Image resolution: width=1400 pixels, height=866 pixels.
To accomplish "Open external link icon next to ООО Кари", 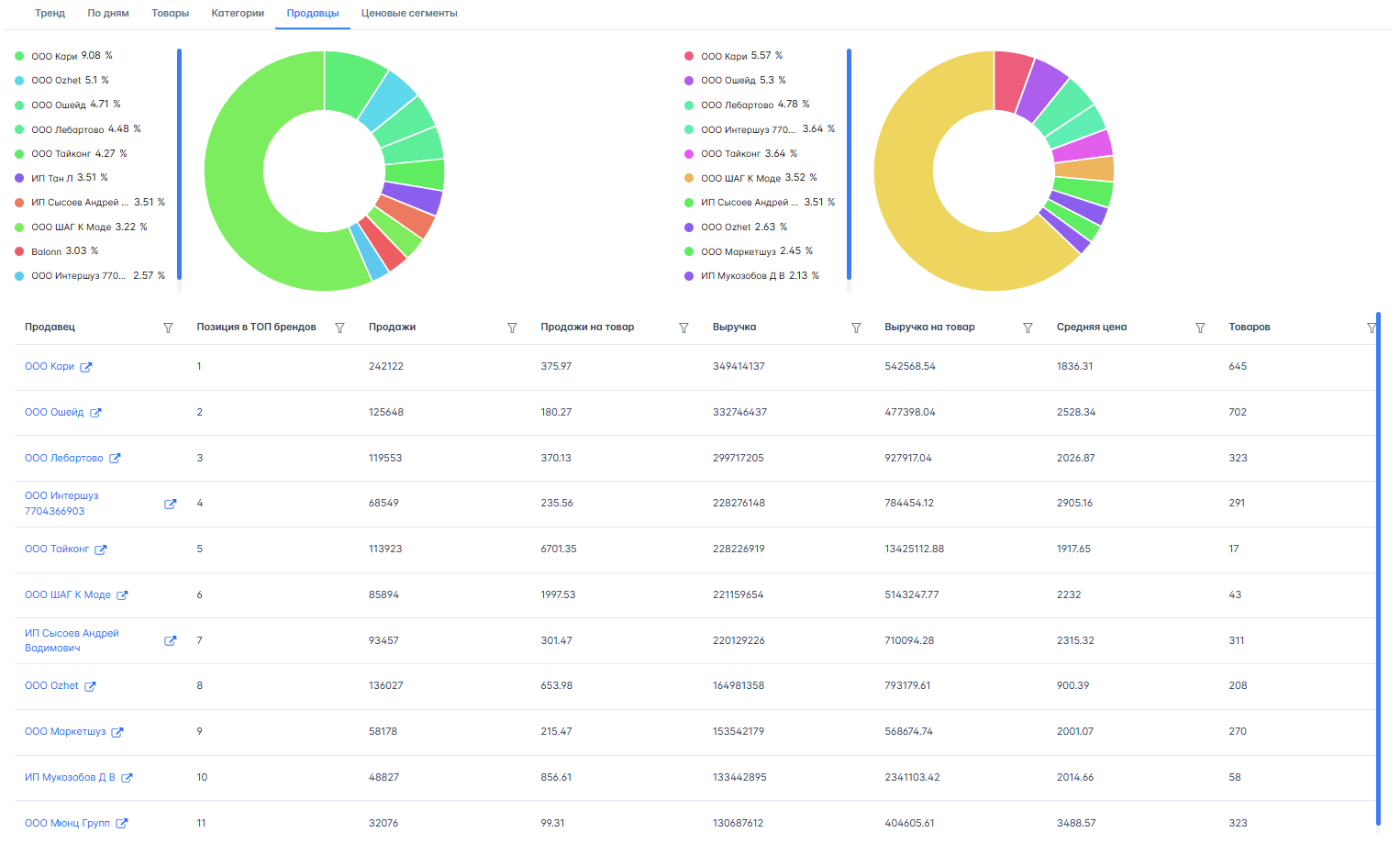I will coord(86,367).
